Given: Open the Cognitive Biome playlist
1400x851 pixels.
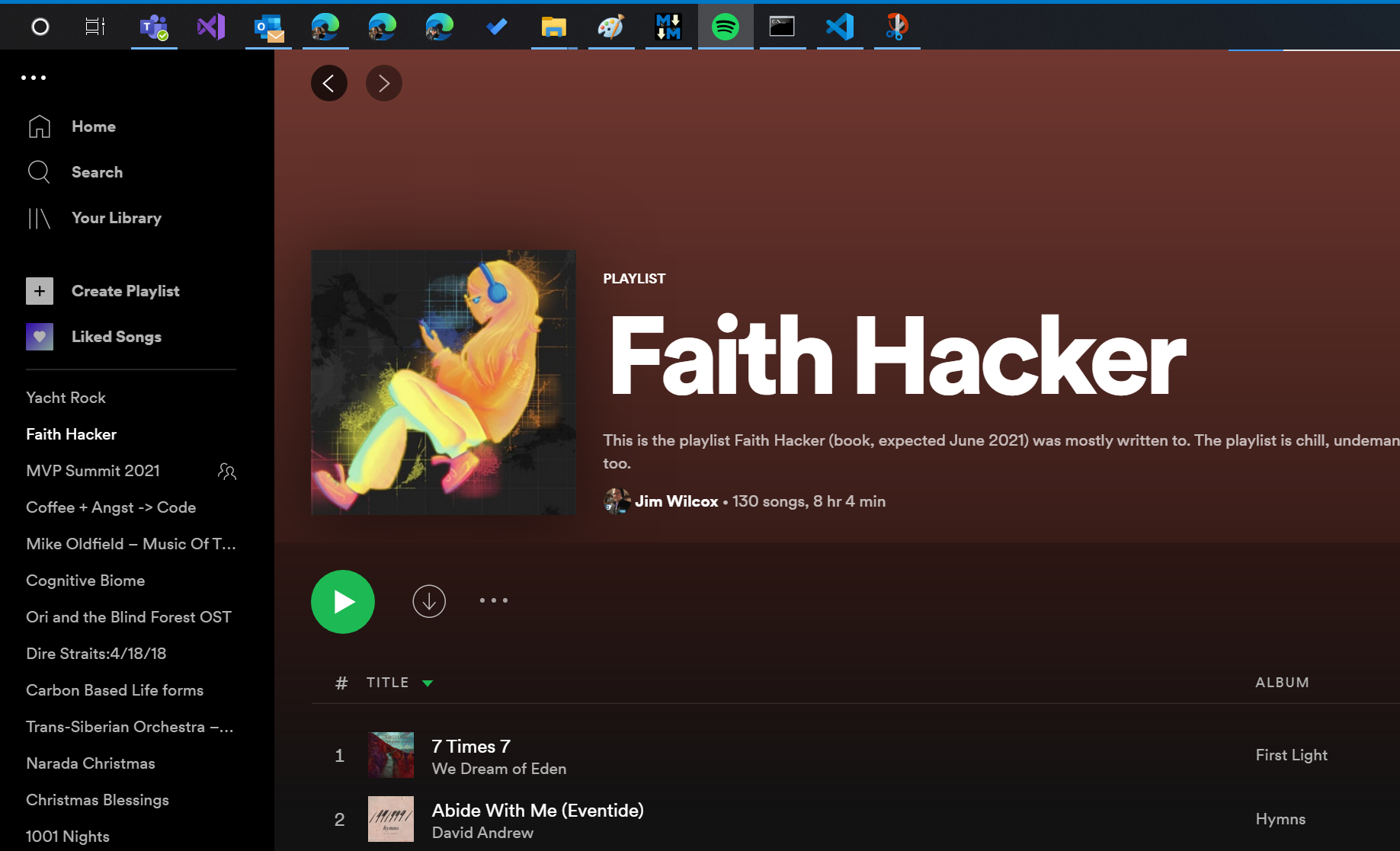Looking at the screenshot, I should tap(85, 581).
